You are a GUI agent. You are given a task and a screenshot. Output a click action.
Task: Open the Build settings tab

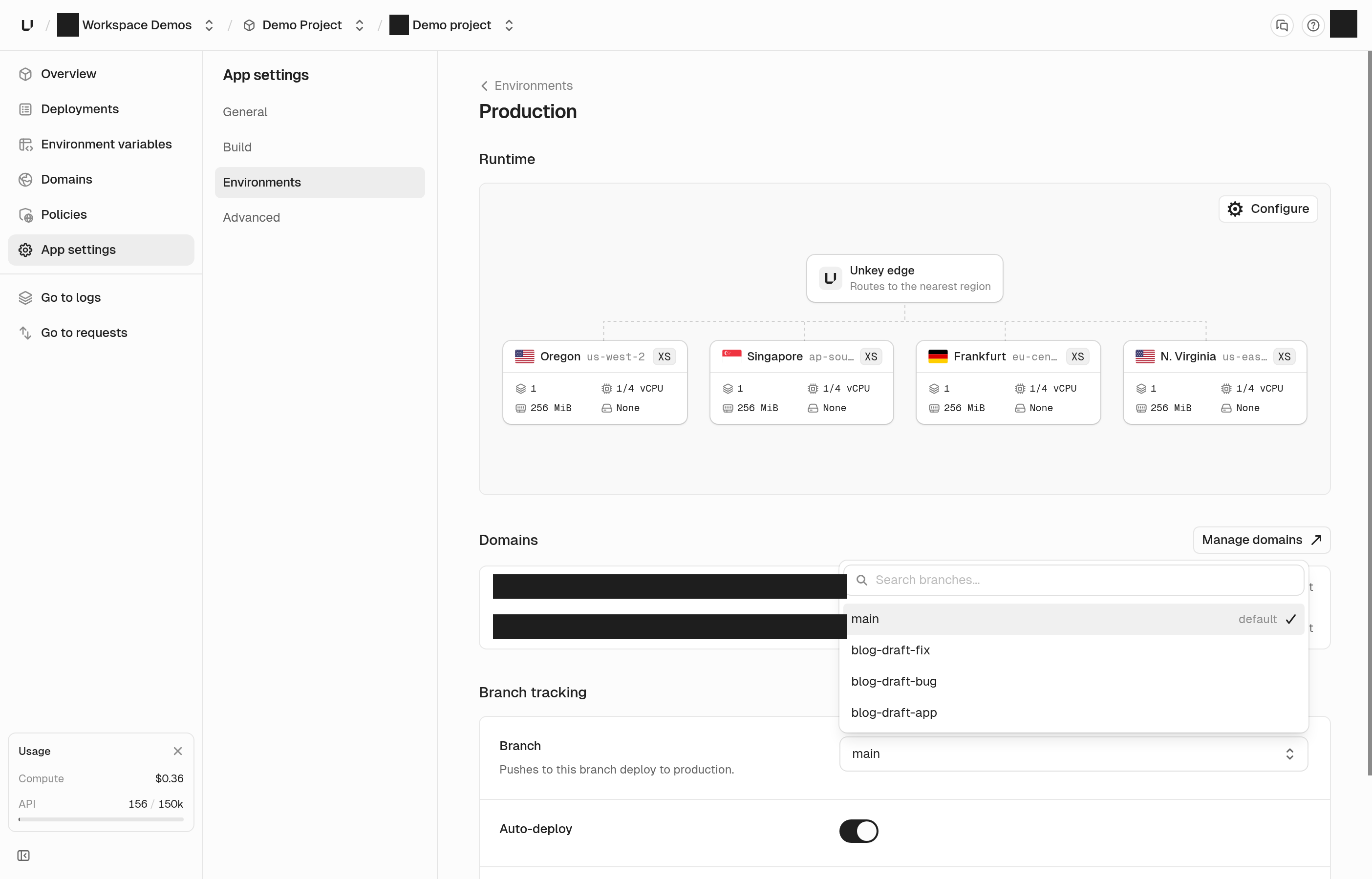pos(320,147)
